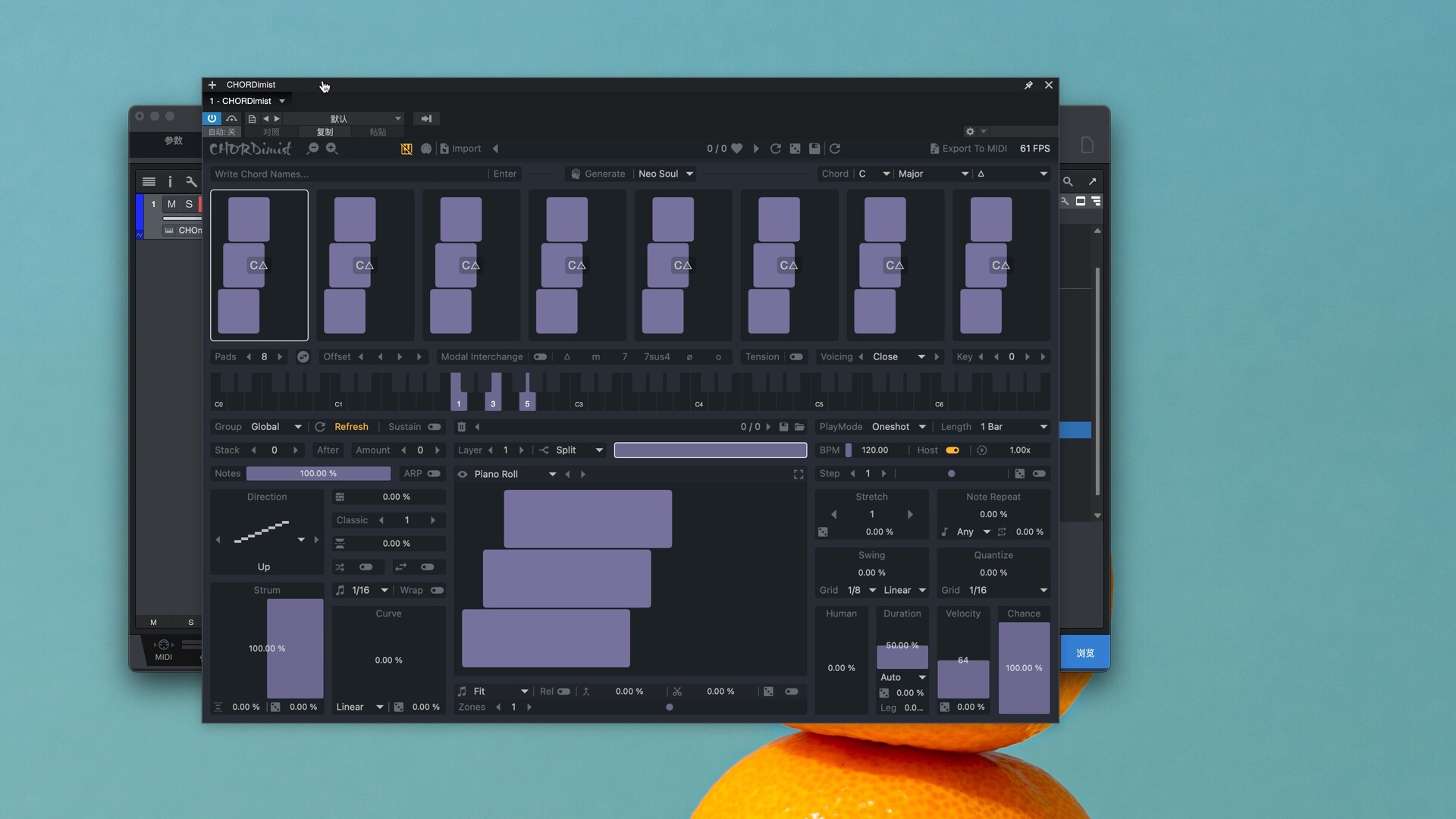Image resolution: width=1456 pixels, height=819 pixels.
Task: Click the info 'i' icon in background DAW
Action: click(x=170, y=182)
